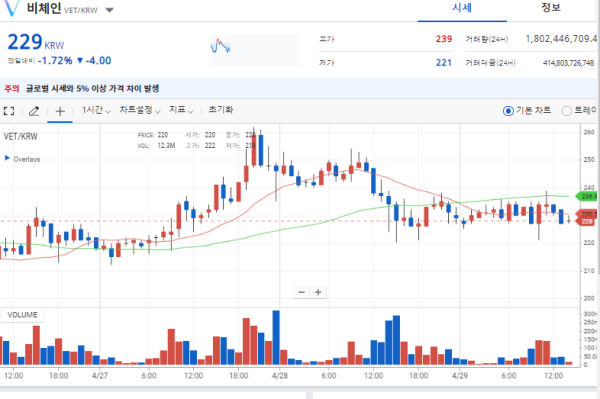The width and height of the screenshot is (600, 399).
Task: Click the 24H volume value 1,802,446,709
Action: click(x=561, y=39)
